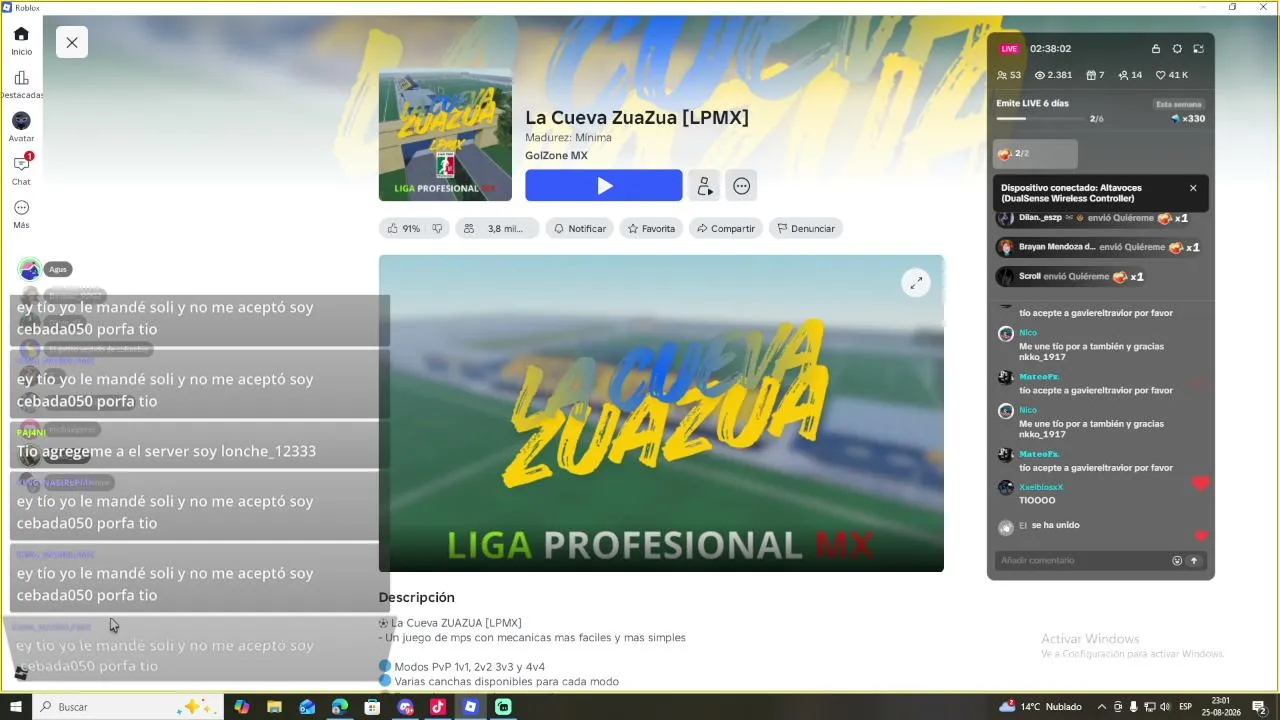Expand the game preview image fullscreen
The image size is (1280, 720).
click(916, 283)
